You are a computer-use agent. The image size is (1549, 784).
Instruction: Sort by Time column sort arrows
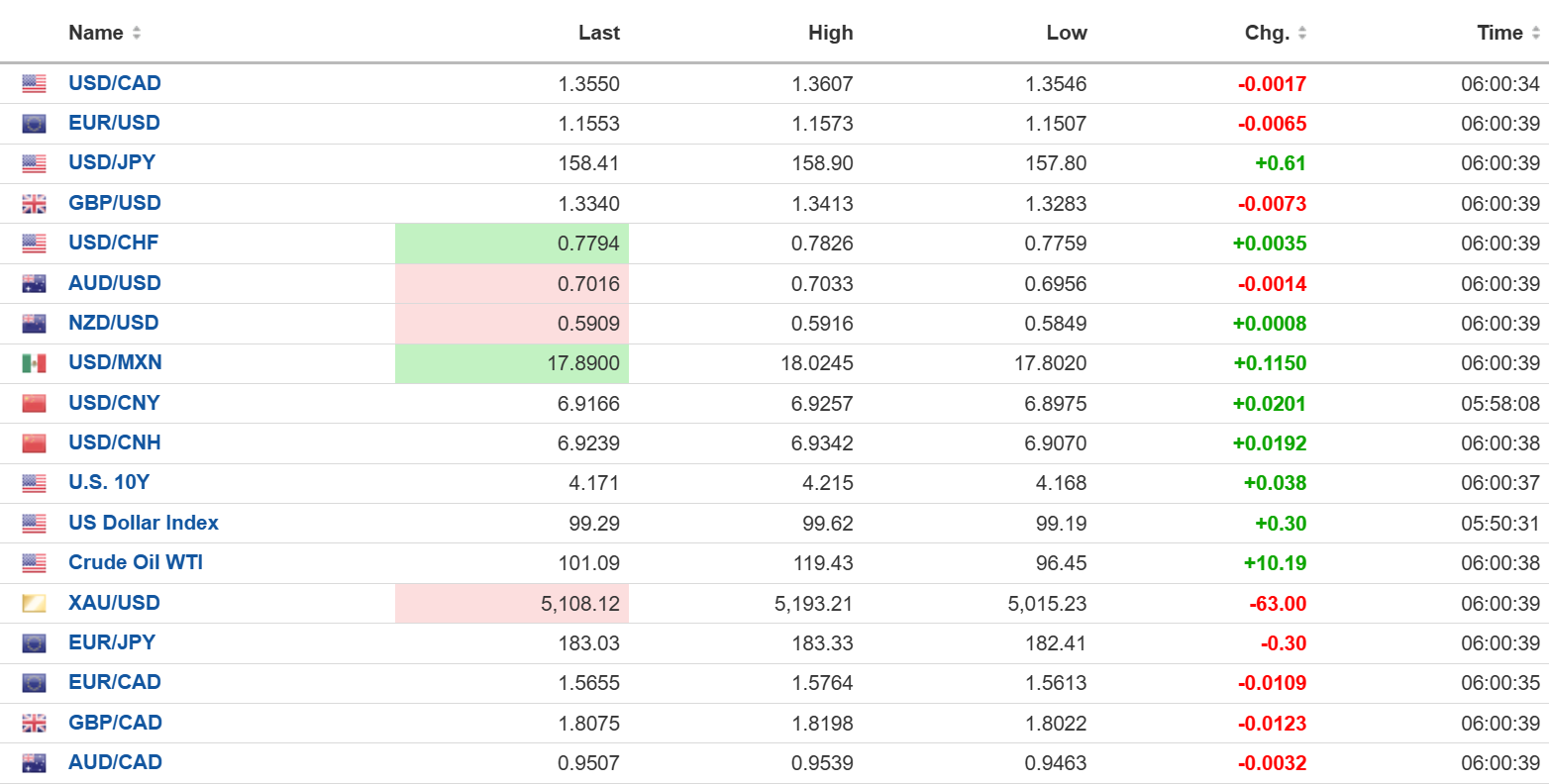(1535, 33)
